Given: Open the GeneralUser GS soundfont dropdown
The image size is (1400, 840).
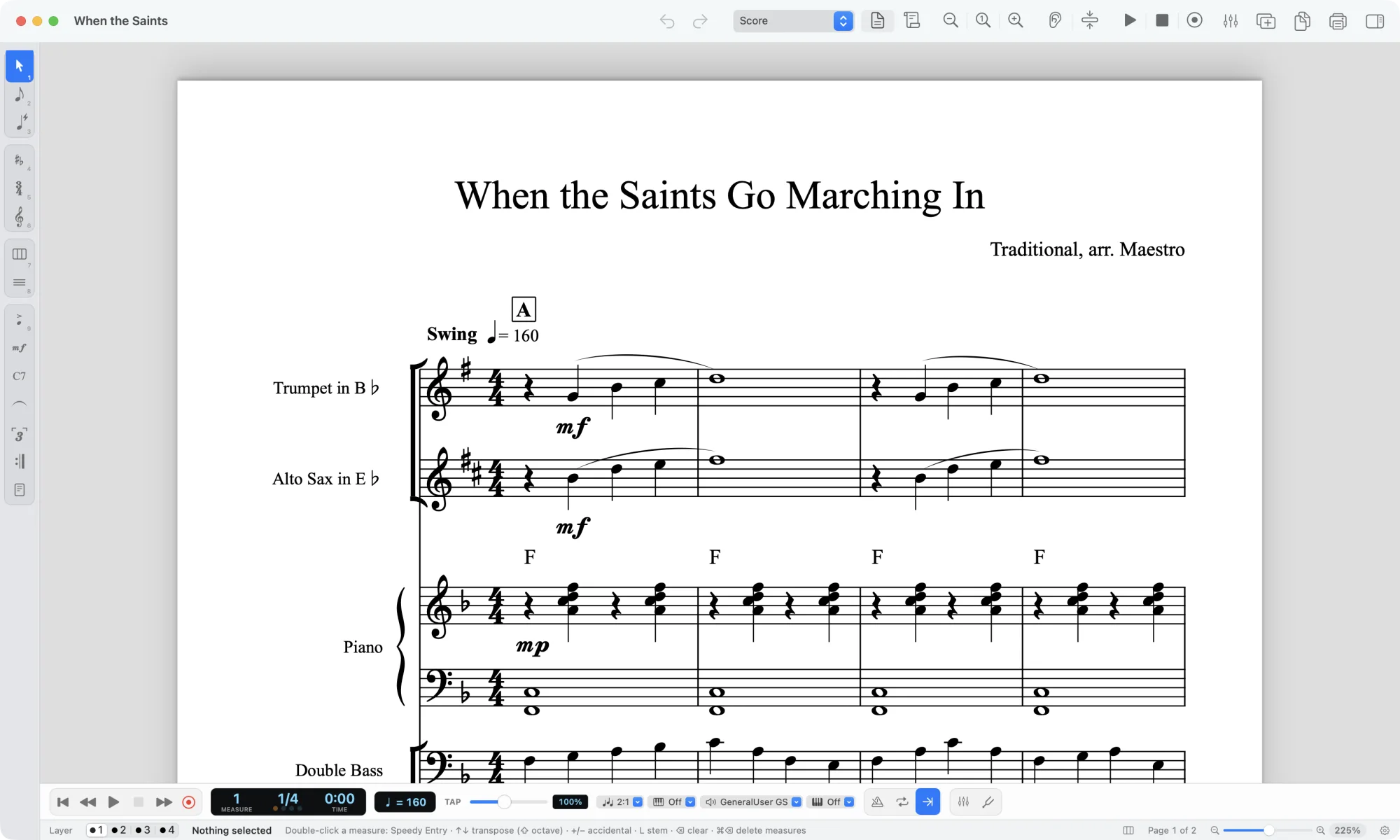Looking at the screenshot, I should (752, 802).
